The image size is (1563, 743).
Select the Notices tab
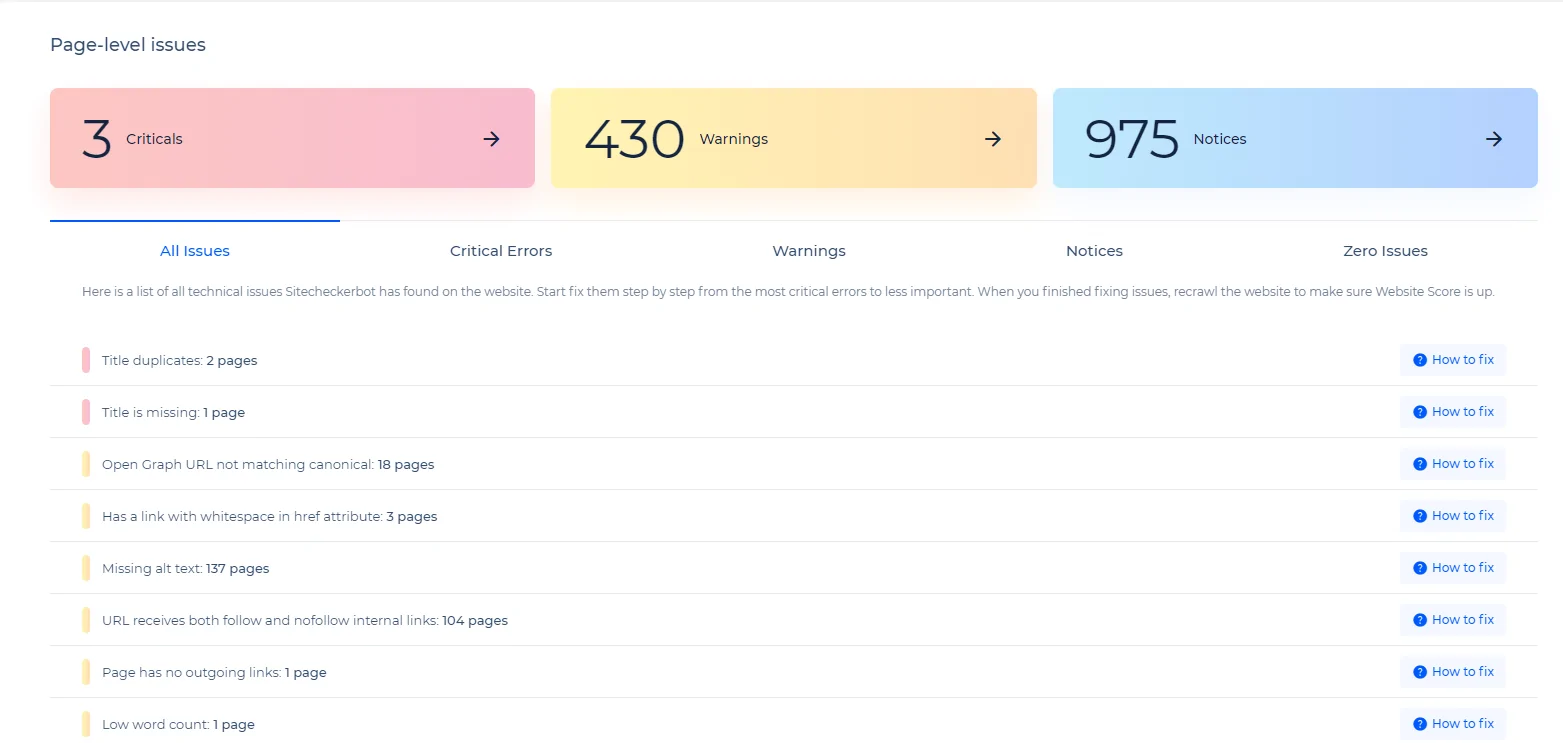point(1094,251)
